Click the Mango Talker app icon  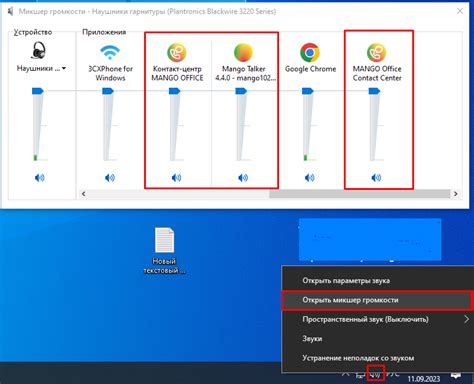(x=243, y=52)
